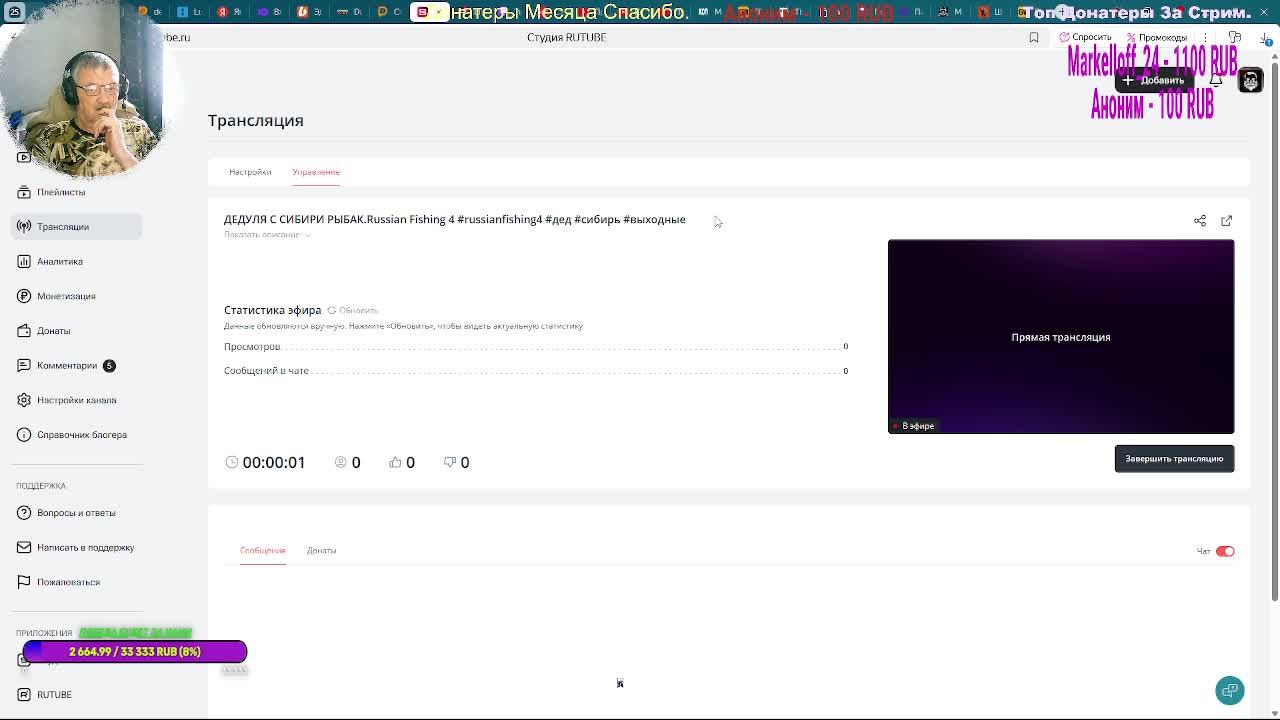Image resolution: width=1280 pixels, height=720 pixels.
Task: Click the broadcast duration clock icon
Action: pyautogui.click(x=232, y=462)
